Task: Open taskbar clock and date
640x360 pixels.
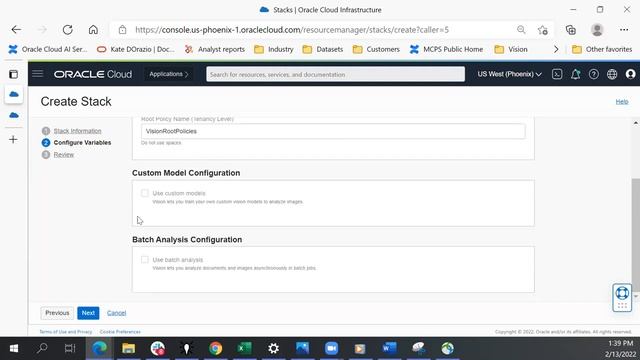Action: (x=620, y=348)
